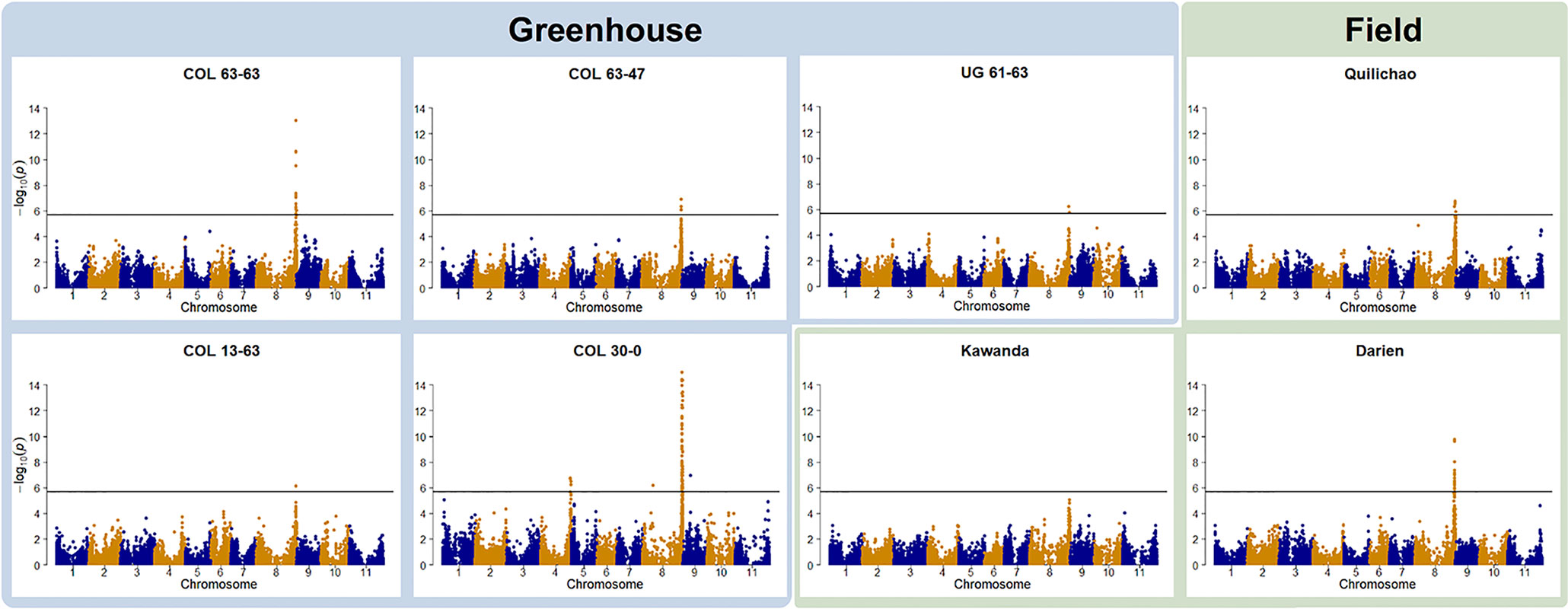This screenshot has width=1568, height=609.
Task: Click the -log10(p) axis label of COL 63-63
Action: click(21, 187)
